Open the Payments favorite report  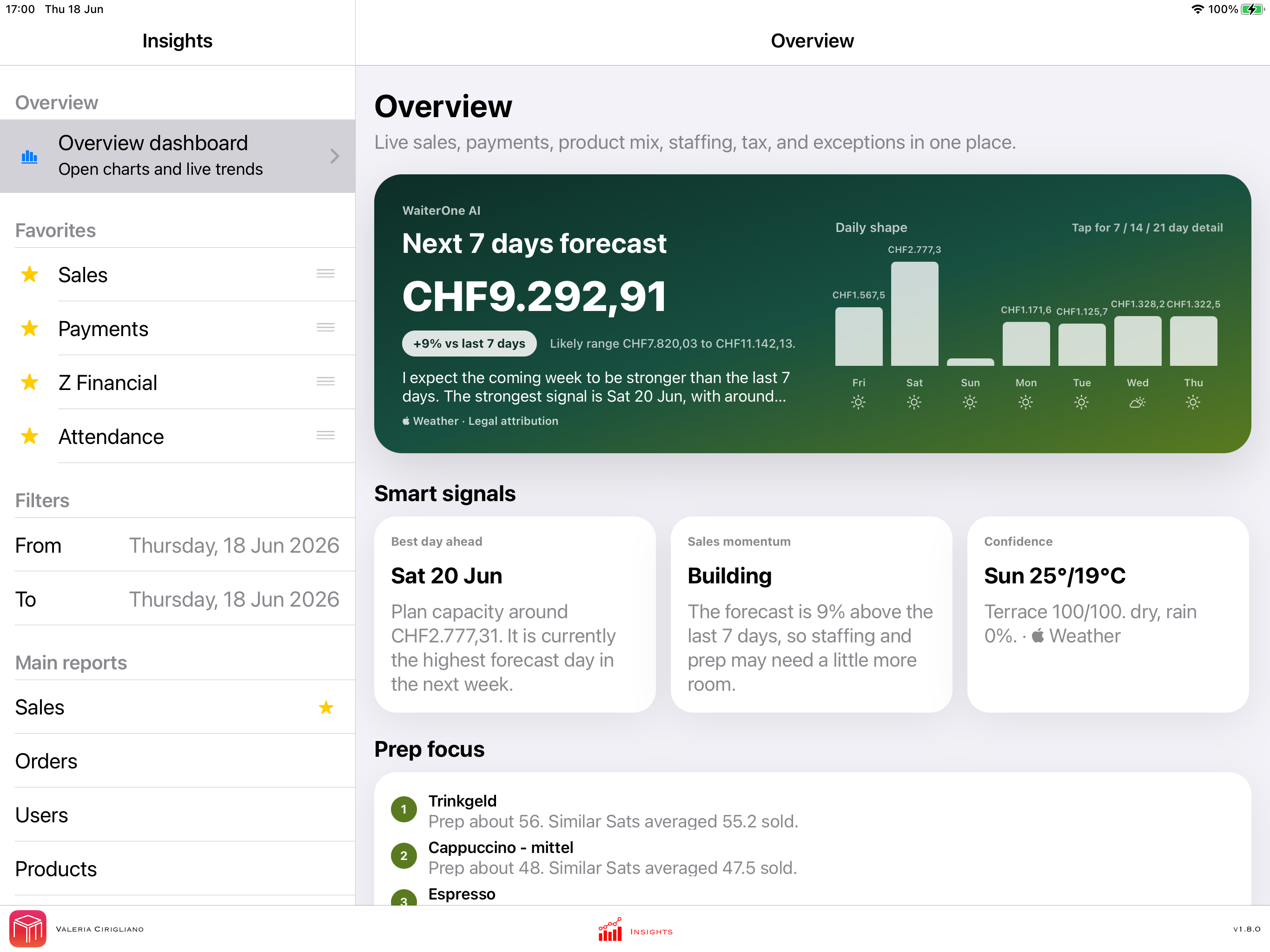178,329
